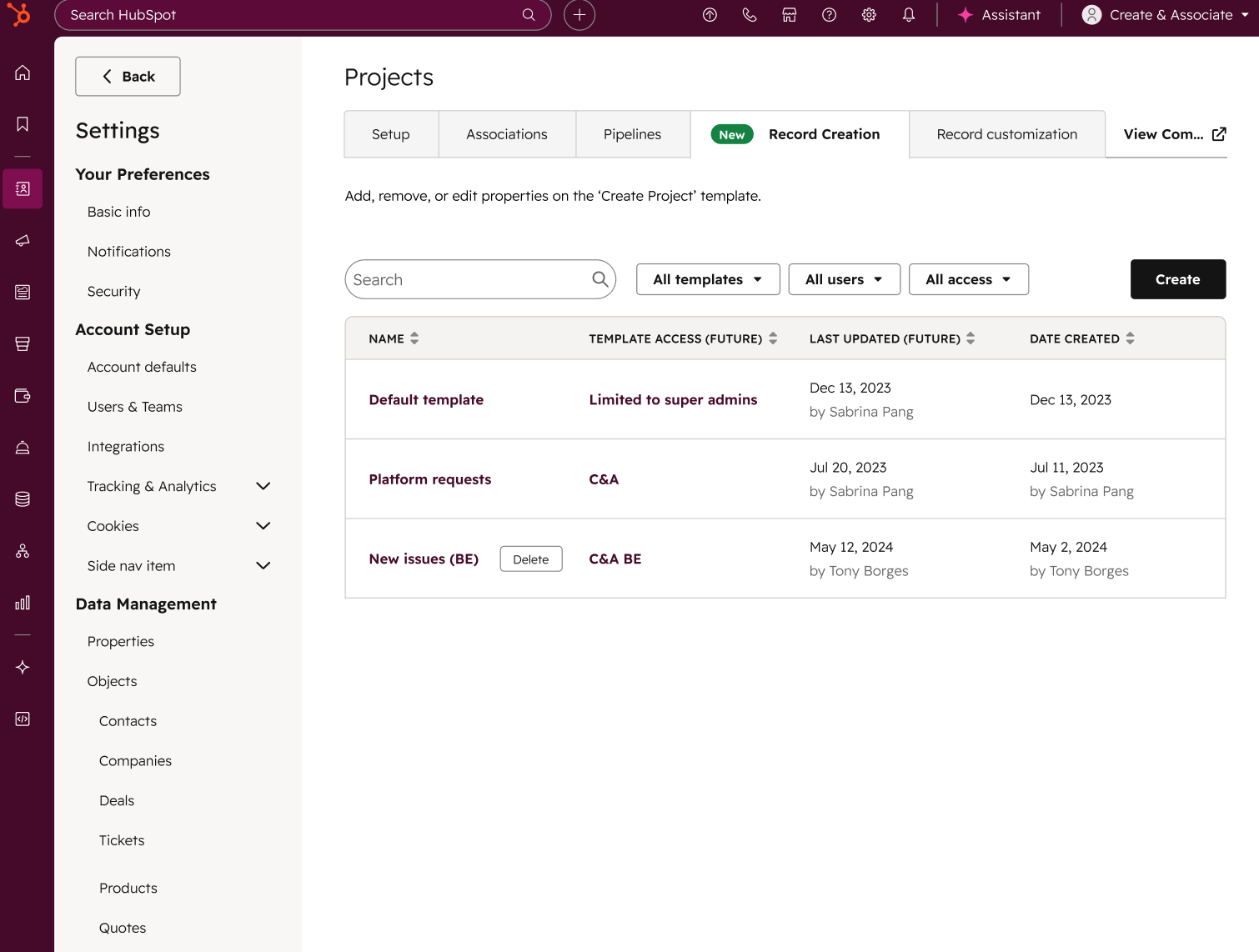This screenshot has width=1259, height=952.
Task: Click the upgrade arrow icon in top bar
Action: (710, 14)
